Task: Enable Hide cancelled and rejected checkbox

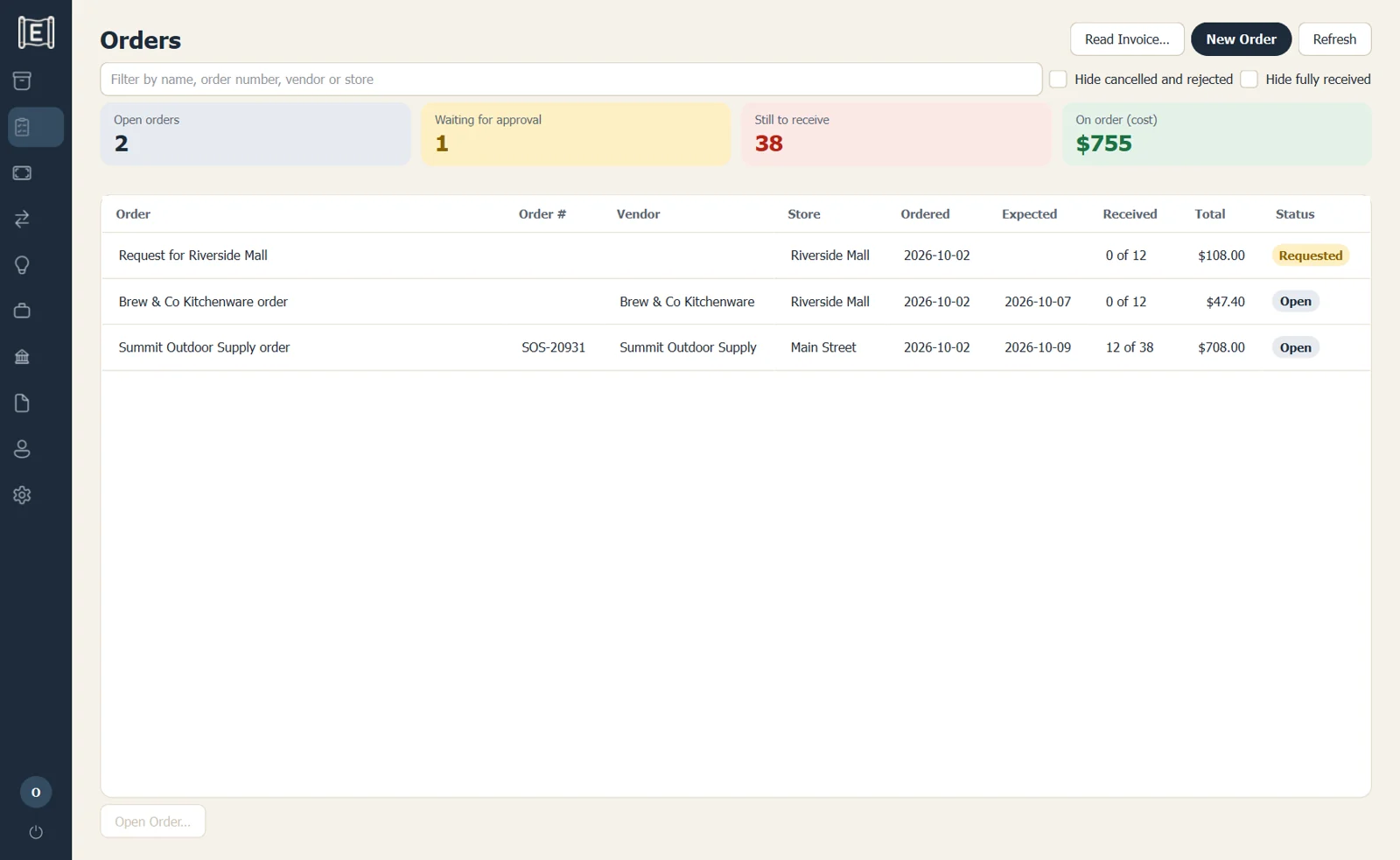Action: pos(1058,80)
